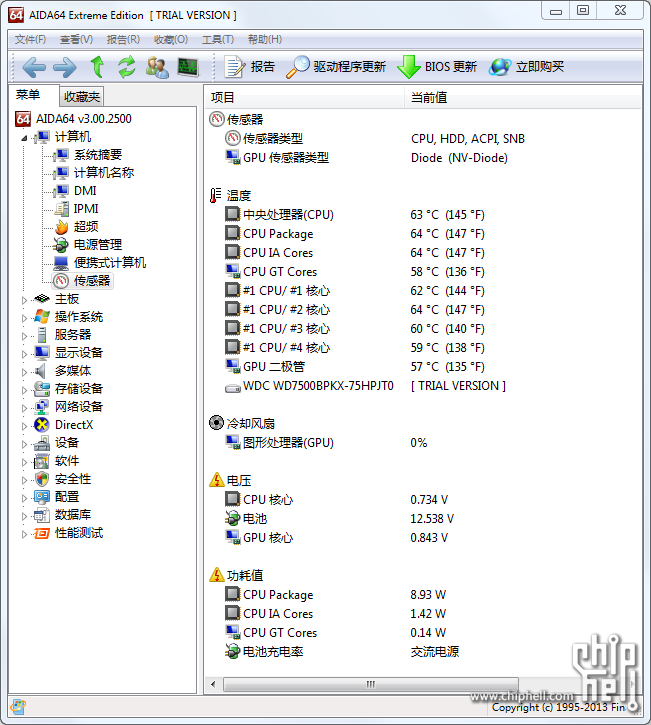651x725 pixels.
Task: Open the 报告(R) menu
Action: coord(123,39)
